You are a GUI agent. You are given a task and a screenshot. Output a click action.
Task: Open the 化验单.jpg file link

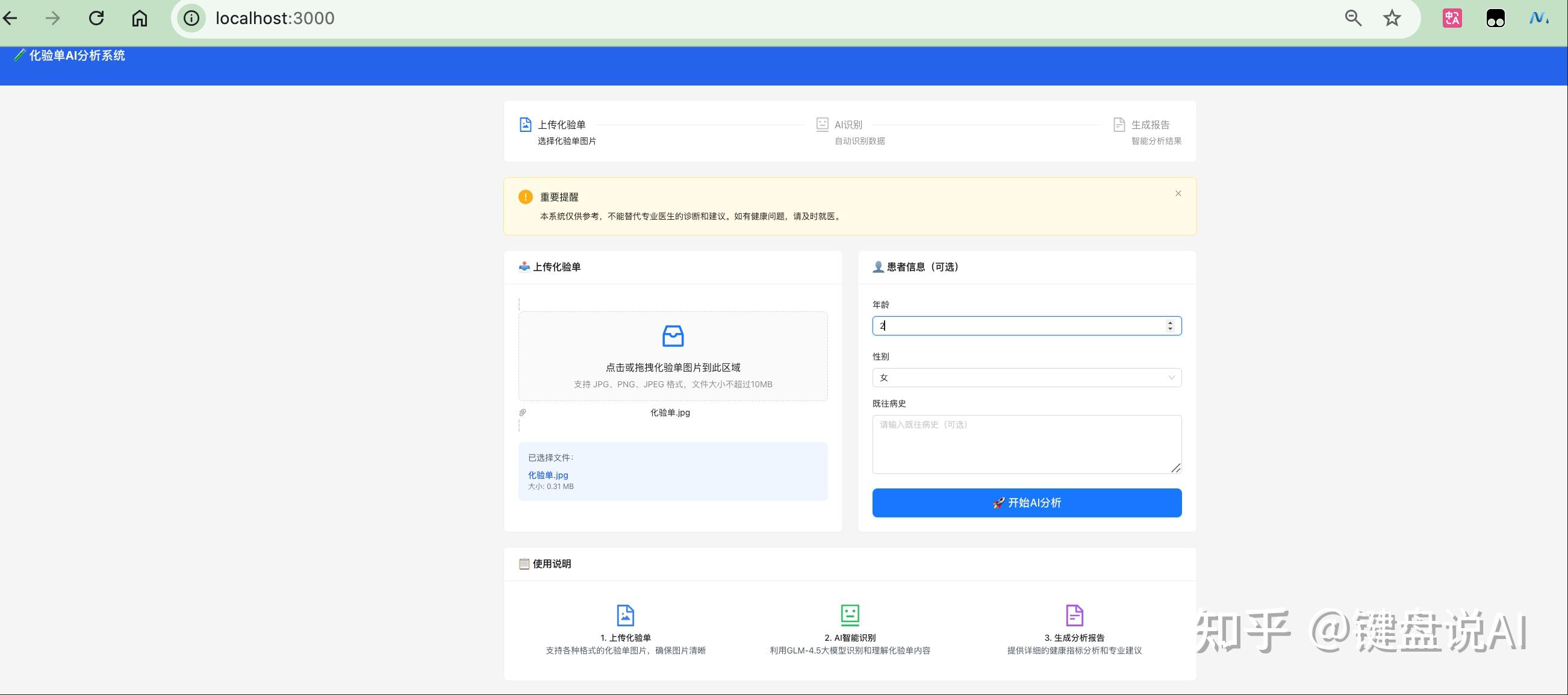click(547, 475)
